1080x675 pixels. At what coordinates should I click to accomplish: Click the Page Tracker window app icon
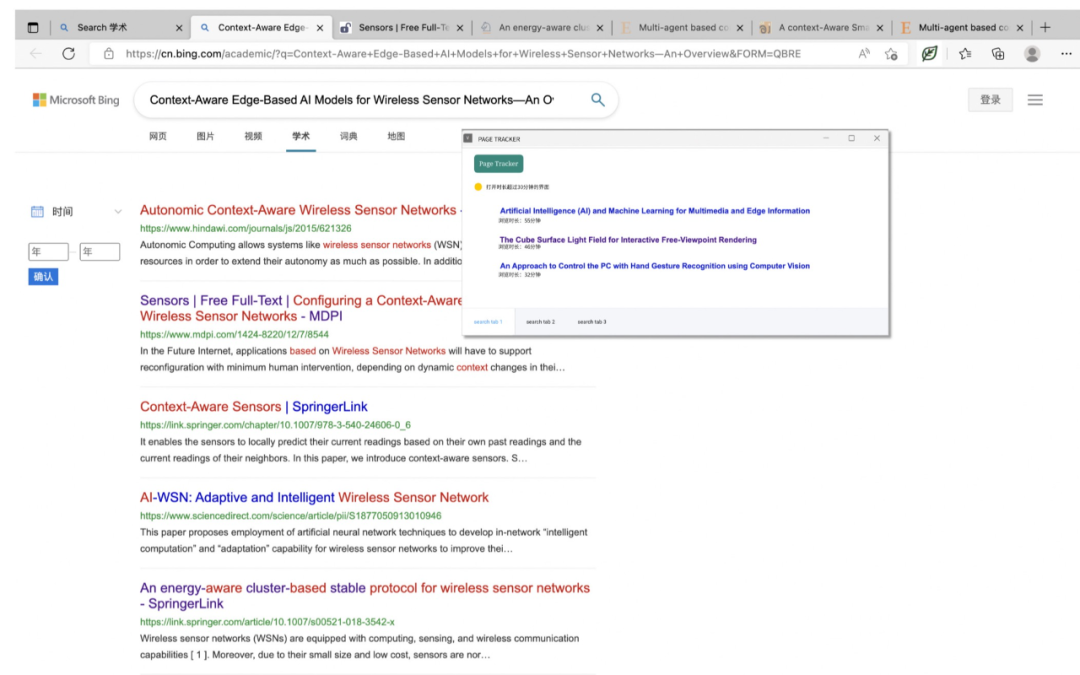pyautogui.click(x=468, y=138)
